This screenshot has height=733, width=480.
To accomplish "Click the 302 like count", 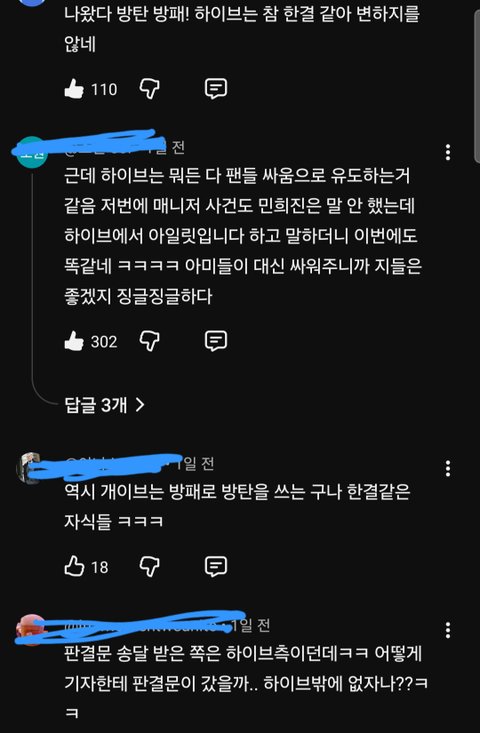I will click(x=104, y=342).
